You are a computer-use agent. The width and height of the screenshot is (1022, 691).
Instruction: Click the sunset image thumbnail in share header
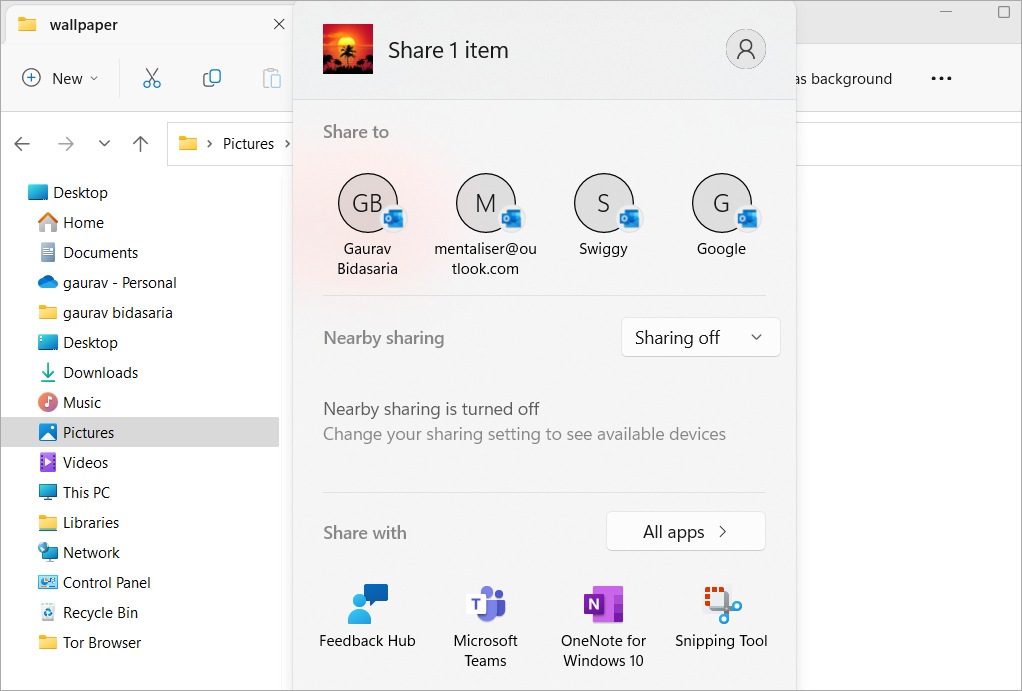(348, 49)
